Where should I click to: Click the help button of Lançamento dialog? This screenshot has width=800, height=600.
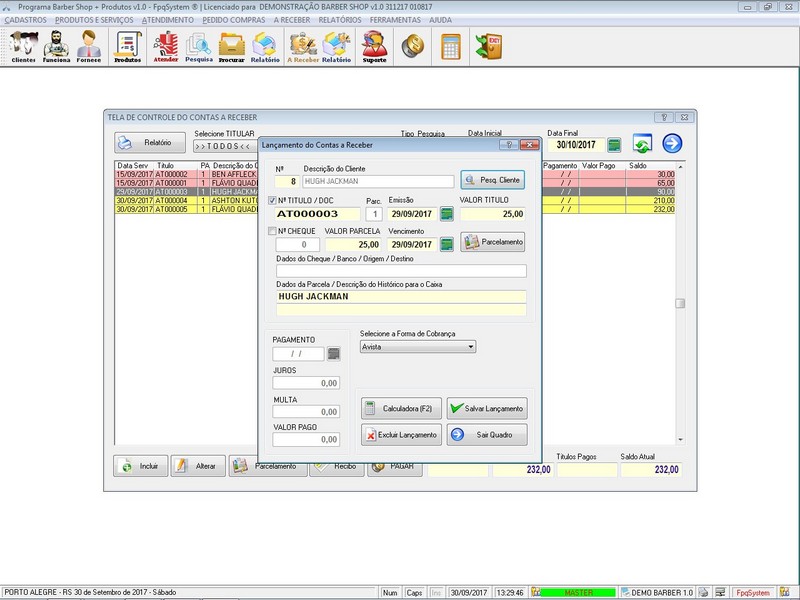[x=509, y=145]
